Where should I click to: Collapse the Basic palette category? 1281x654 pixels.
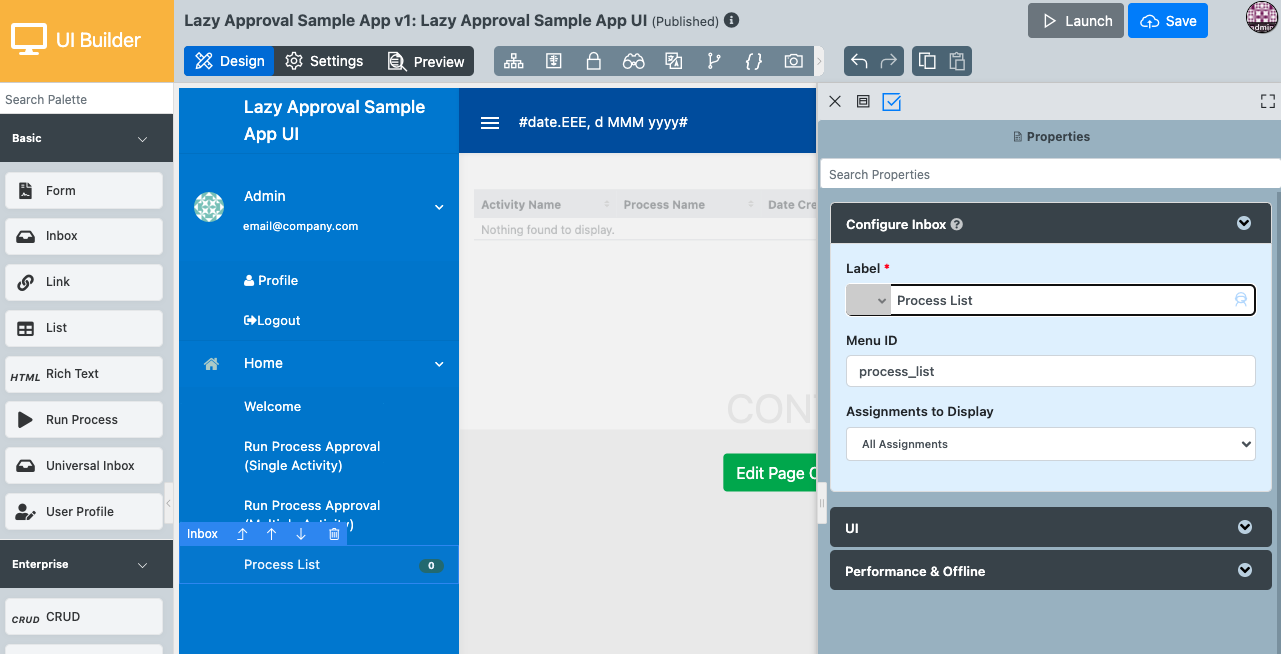tap(142, 139)
